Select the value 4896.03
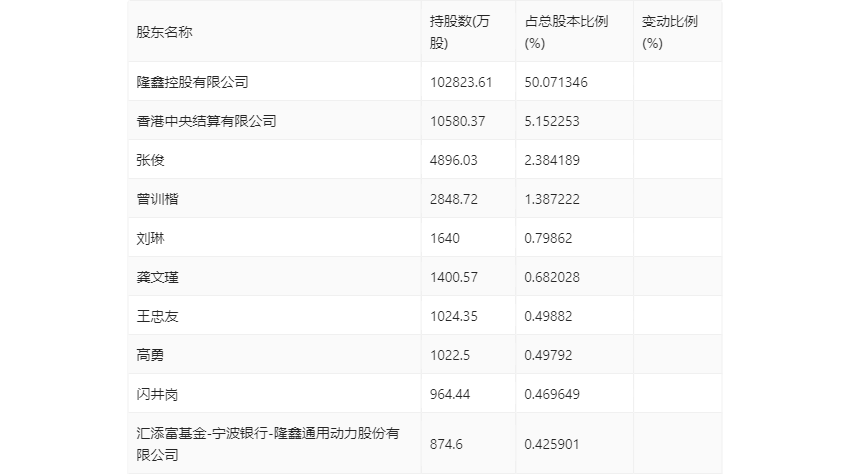The width and height of the screenshot is (850, 474). pyautogui.click(x=454, y=160)
